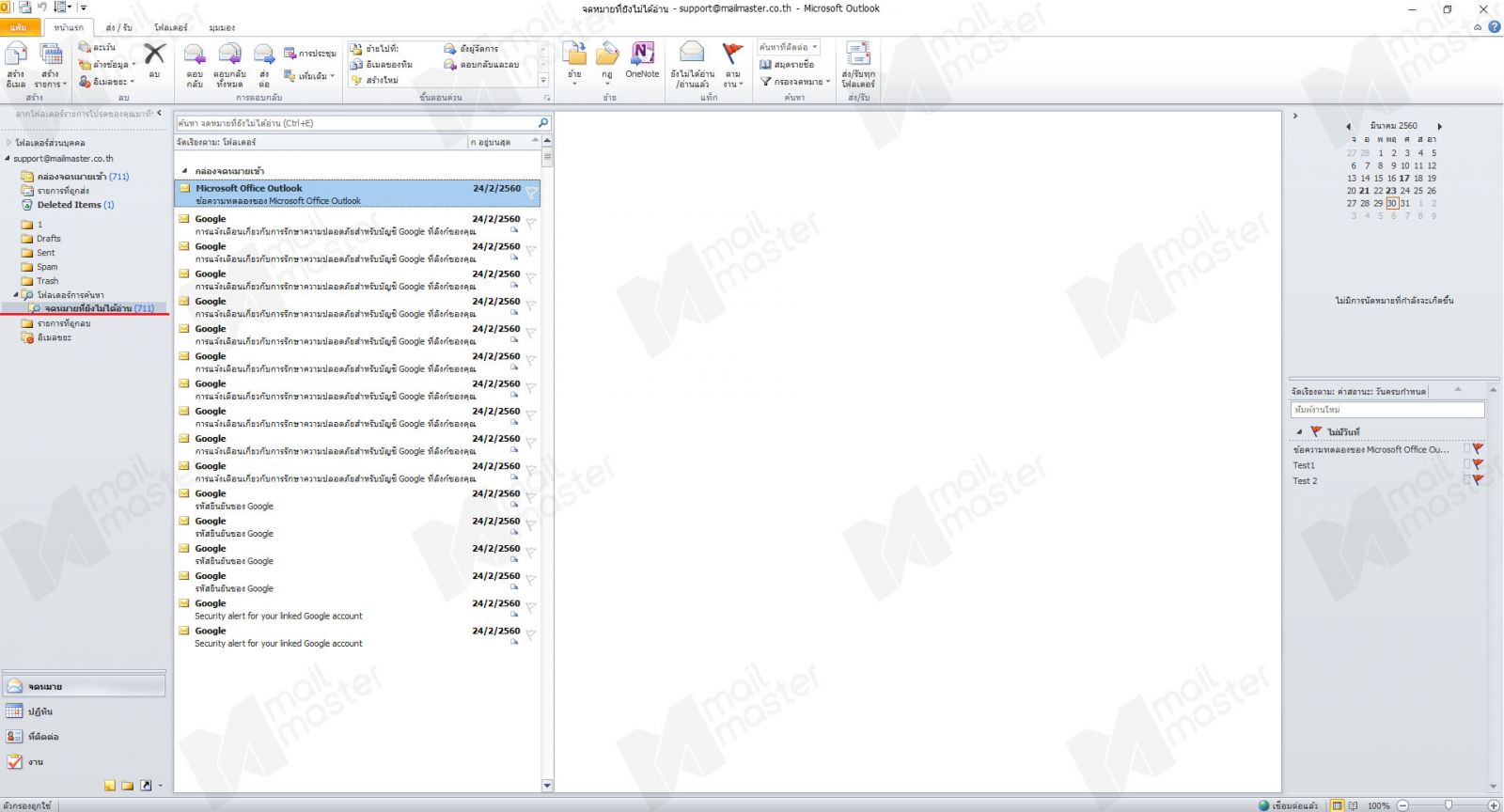Image resolution: width=1504 pixels, height=812 pixels.
Task: Toggle Unread/Read on the selected message
Action: coord(692,65)
